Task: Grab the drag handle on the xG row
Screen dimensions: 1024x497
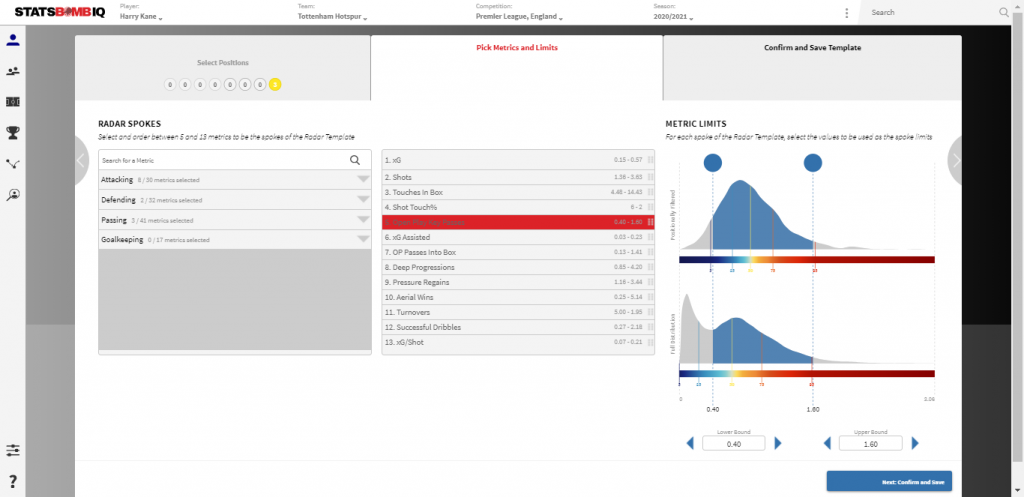Action: click(650, 160)
